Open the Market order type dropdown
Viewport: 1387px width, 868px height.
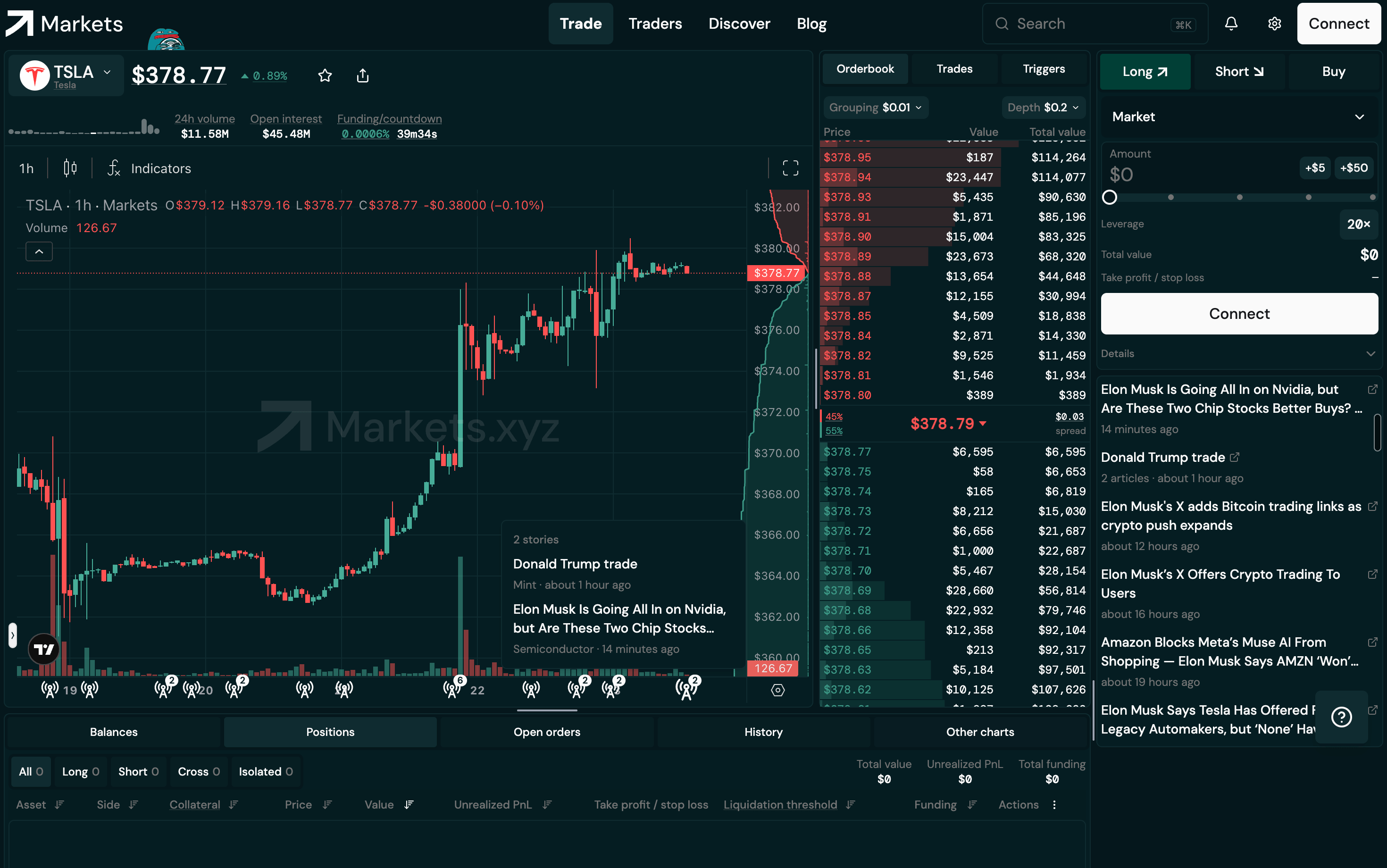pyautogui.click(x=1239, y=117)
